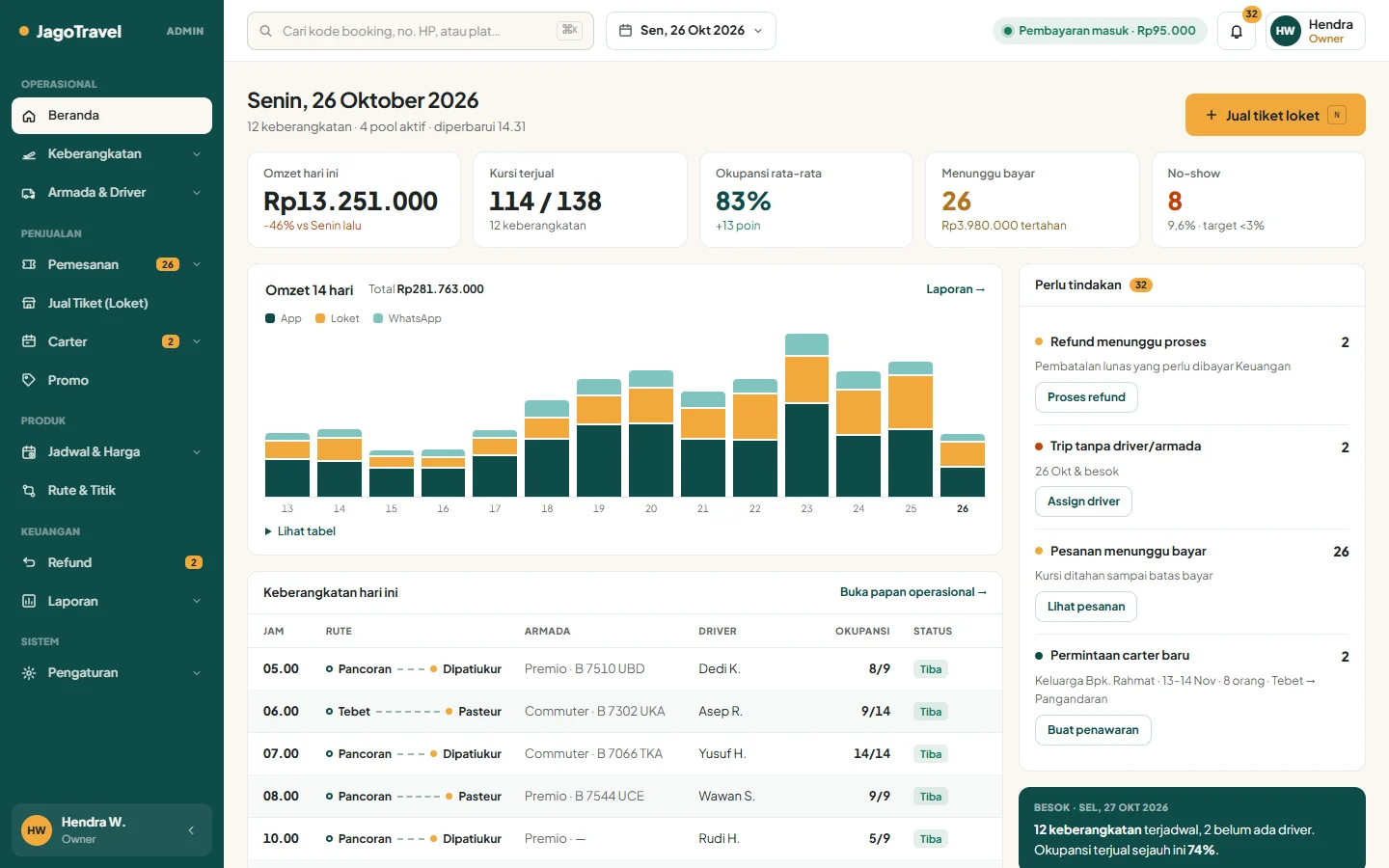Click the Promo tag icon
1389x868 pixels.
[x=29, y=380]
